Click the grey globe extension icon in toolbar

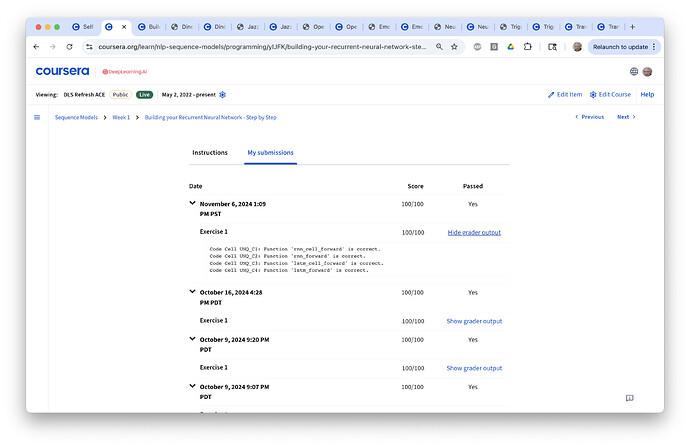pyautogui.click(x=477, y=47)
